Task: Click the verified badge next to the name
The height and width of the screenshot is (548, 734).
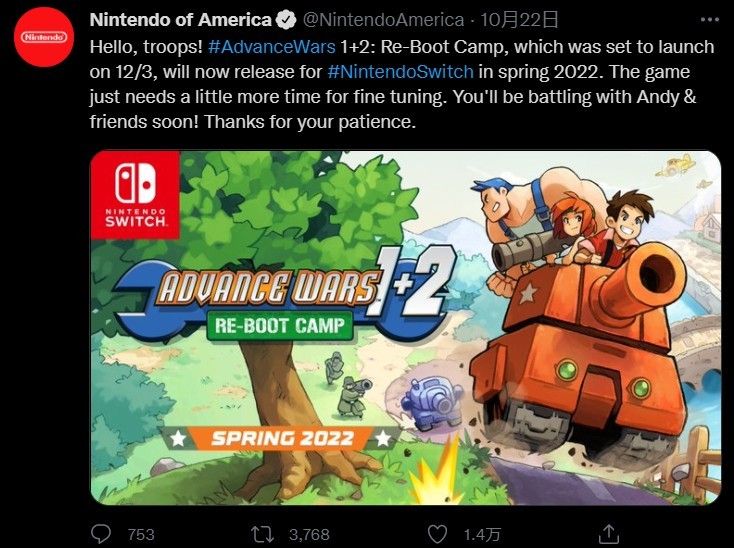Action: 285,20
